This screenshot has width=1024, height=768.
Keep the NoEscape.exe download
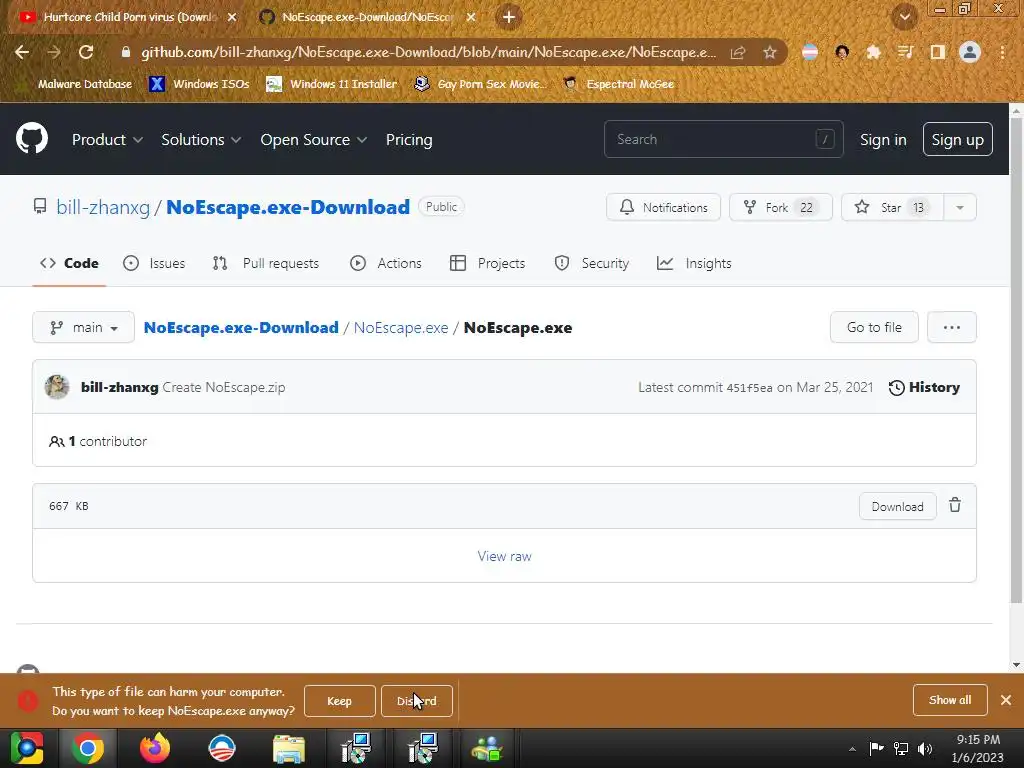[x=340, y=701]
